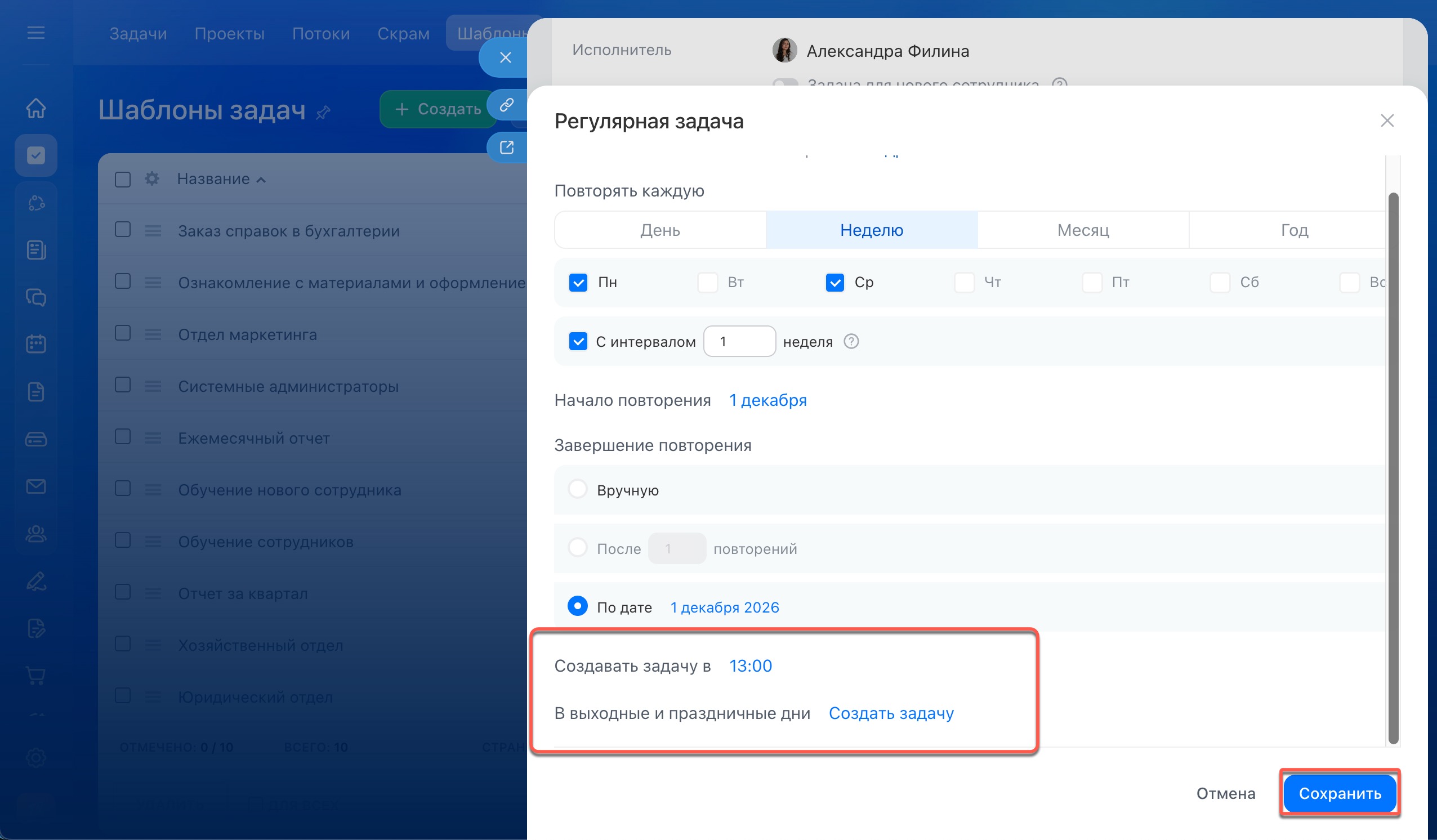Click the Отмена button
The height and width of the screenshot is (840, 1437).
[1225, 793]
